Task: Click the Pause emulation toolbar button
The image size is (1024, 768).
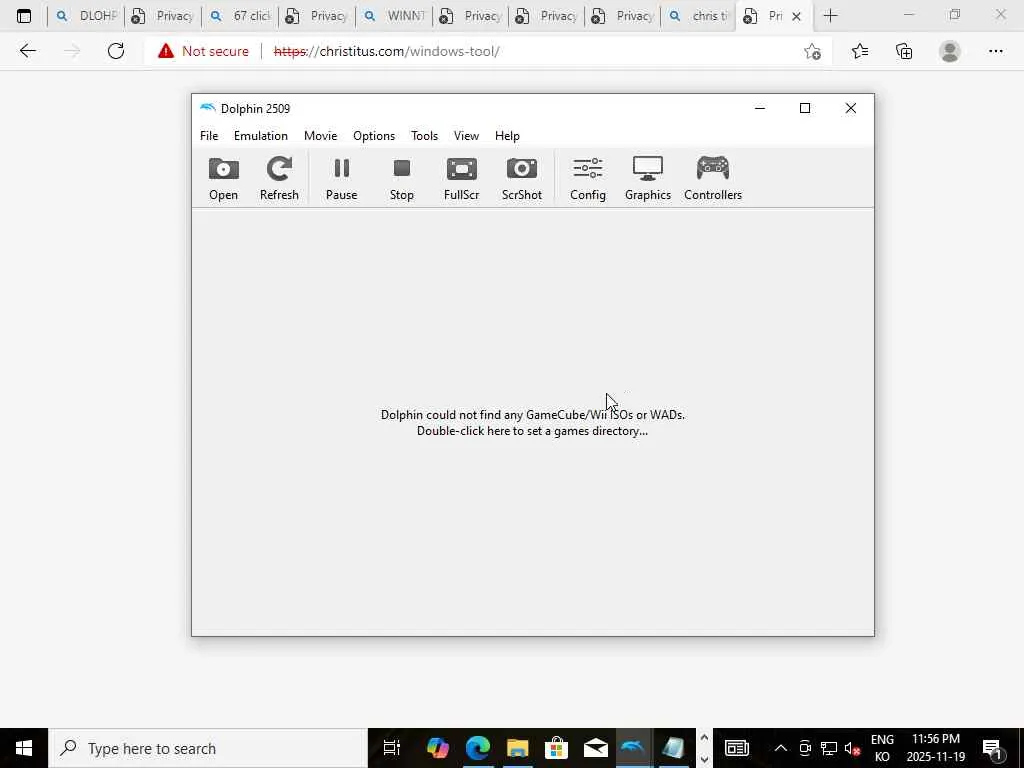Action: (x=342, y=178)
